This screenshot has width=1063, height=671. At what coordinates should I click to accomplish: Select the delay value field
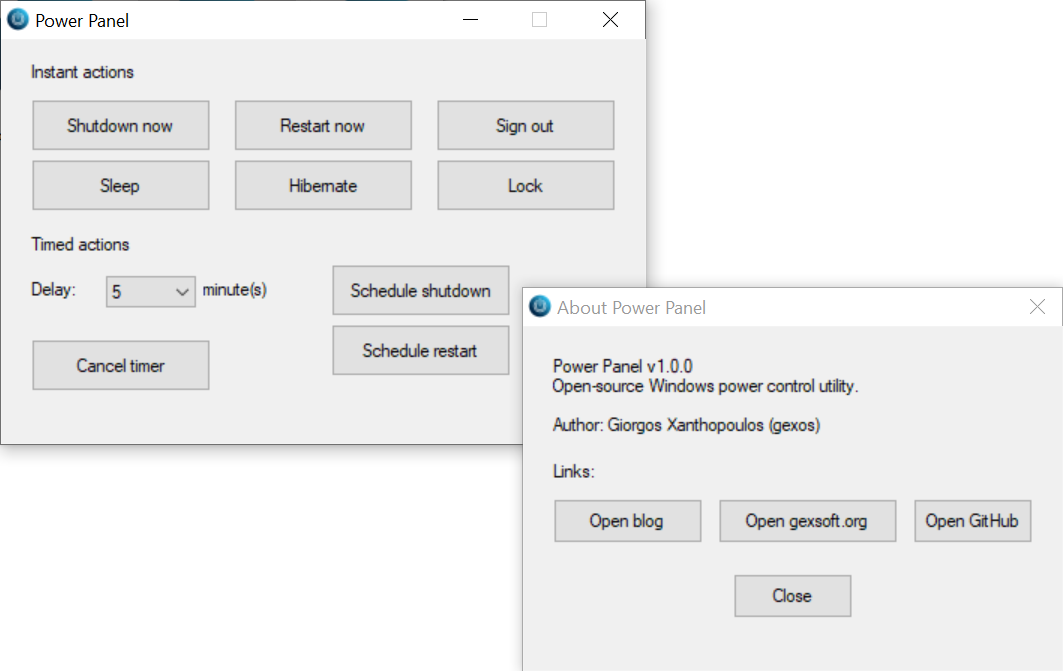(x=140, y=291)
